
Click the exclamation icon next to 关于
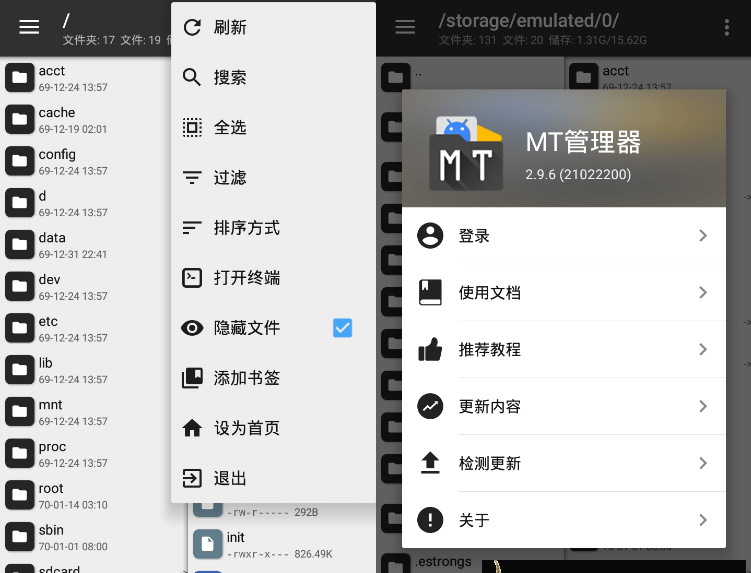[430, 520]
